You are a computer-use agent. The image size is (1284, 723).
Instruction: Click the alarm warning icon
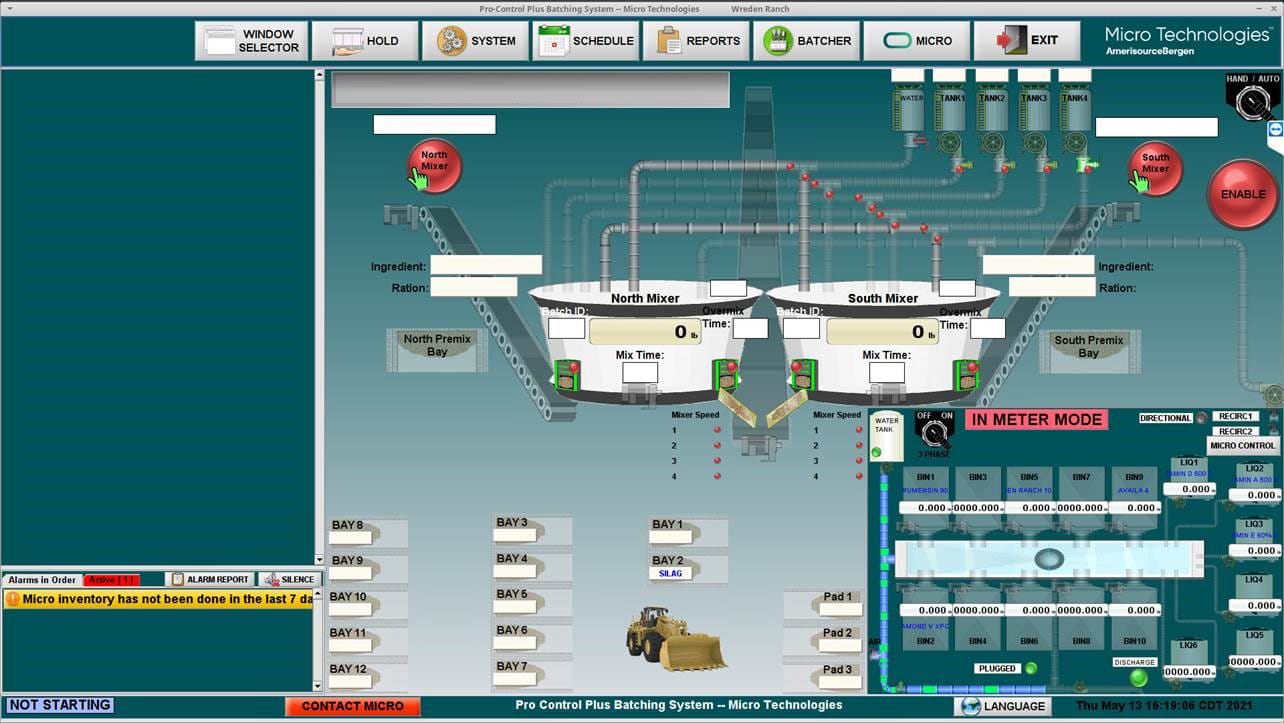tap(13, 600)
